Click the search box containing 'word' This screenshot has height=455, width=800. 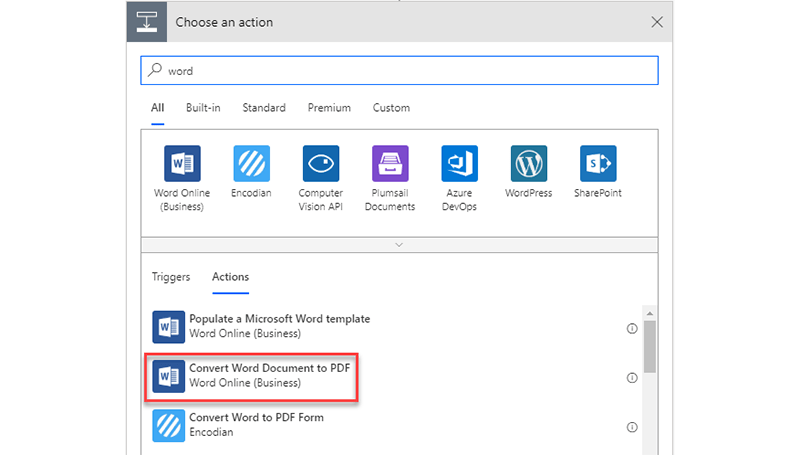coord(399,70)
